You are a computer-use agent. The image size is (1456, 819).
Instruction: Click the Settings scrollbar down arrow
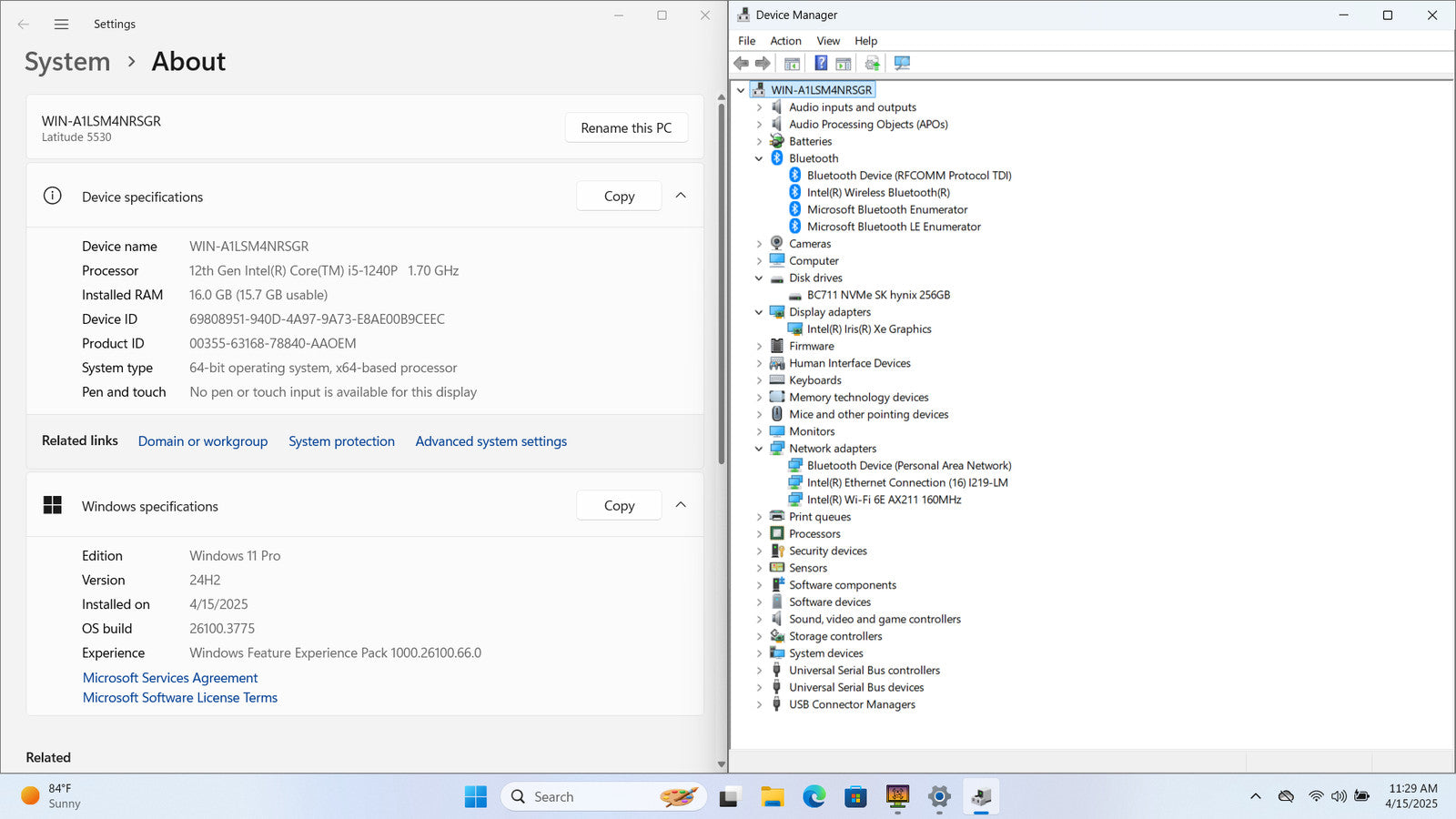[x=722, y=764]
